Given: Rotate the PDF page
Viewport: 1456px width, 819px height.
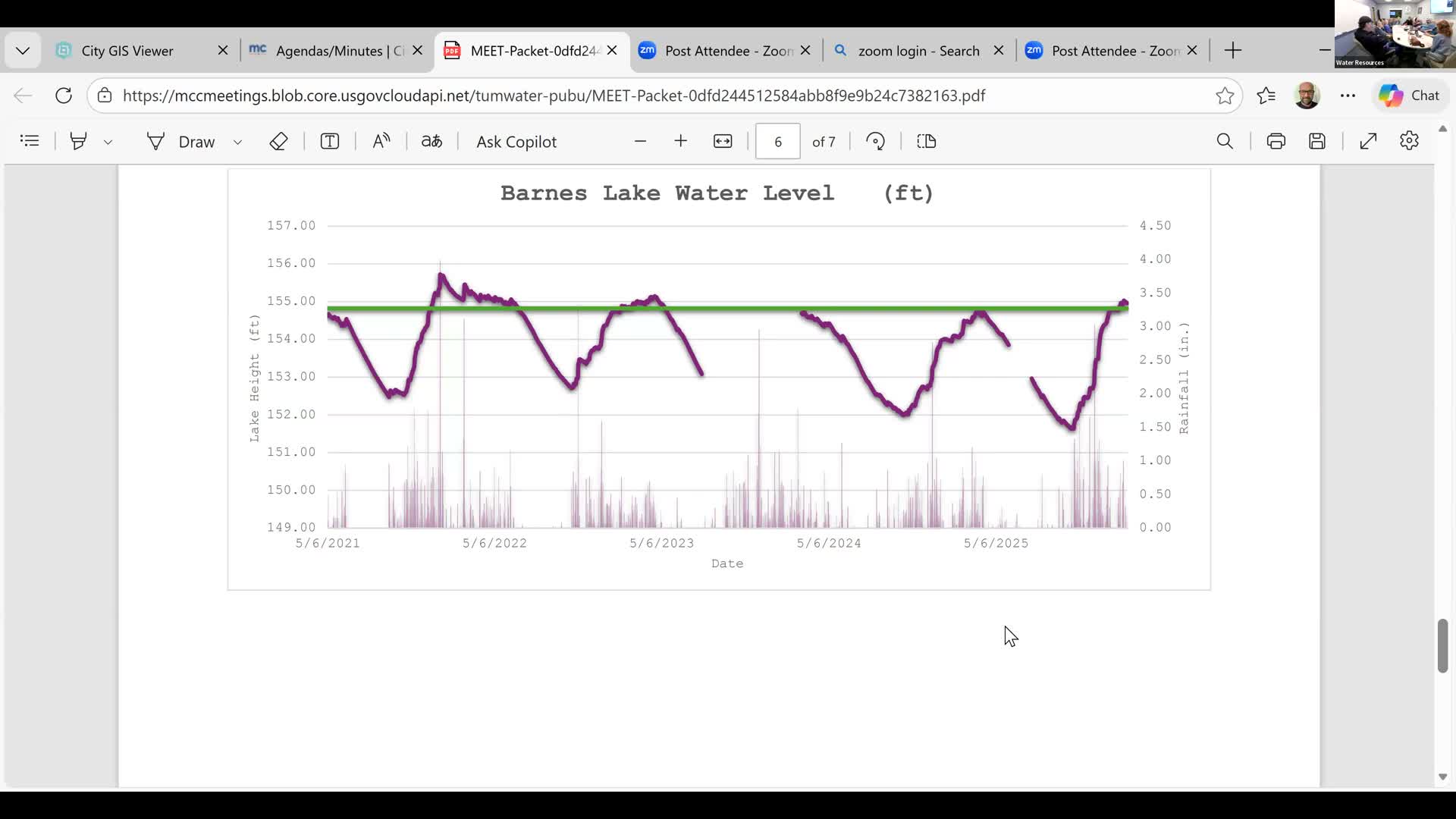Looking at the screenshot, I should click(876, 141).
